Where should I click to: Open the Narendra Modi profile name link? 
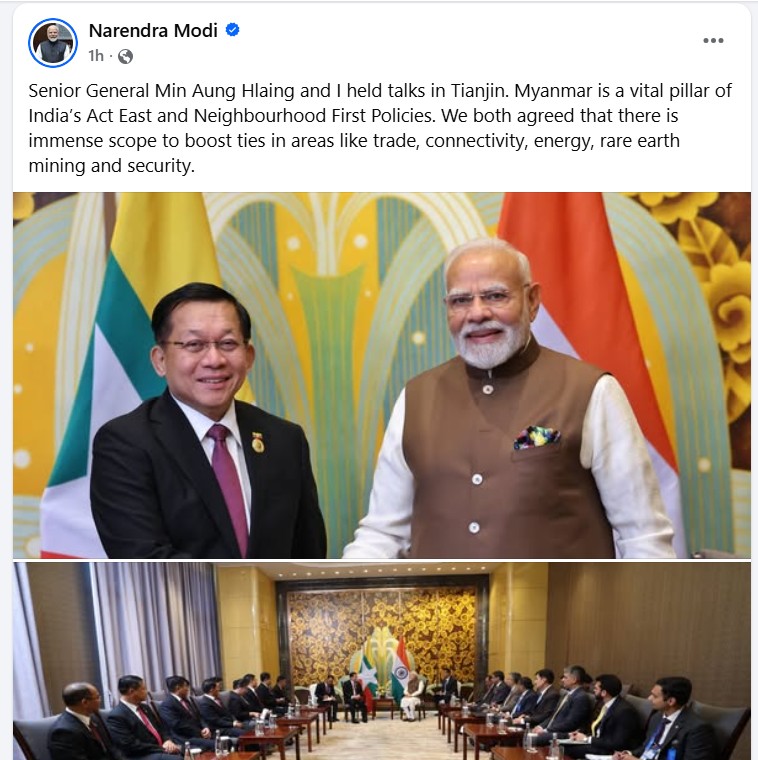click(x=153, y=31)
